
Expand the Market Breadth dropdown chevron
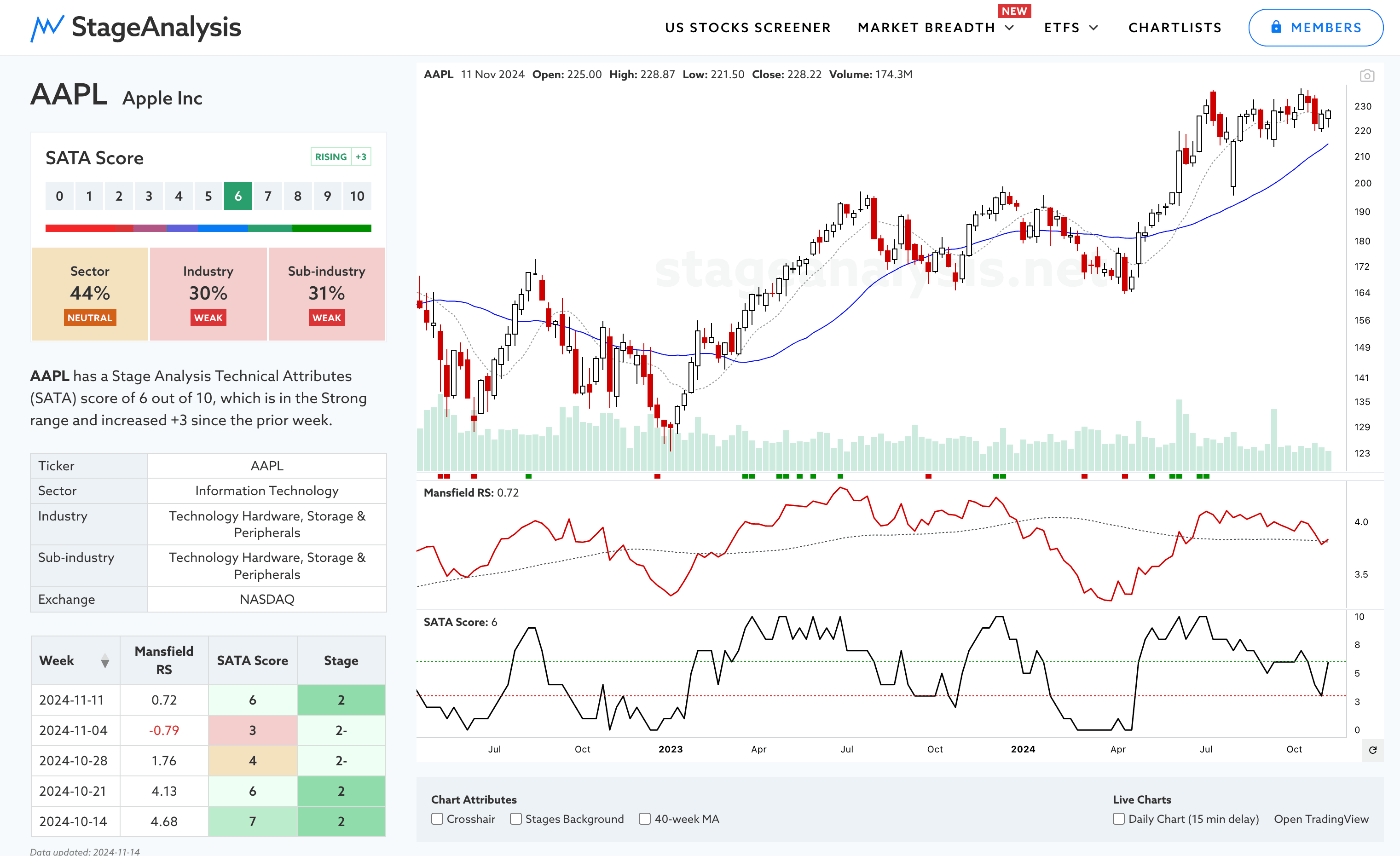click(x=1010, y=27)
